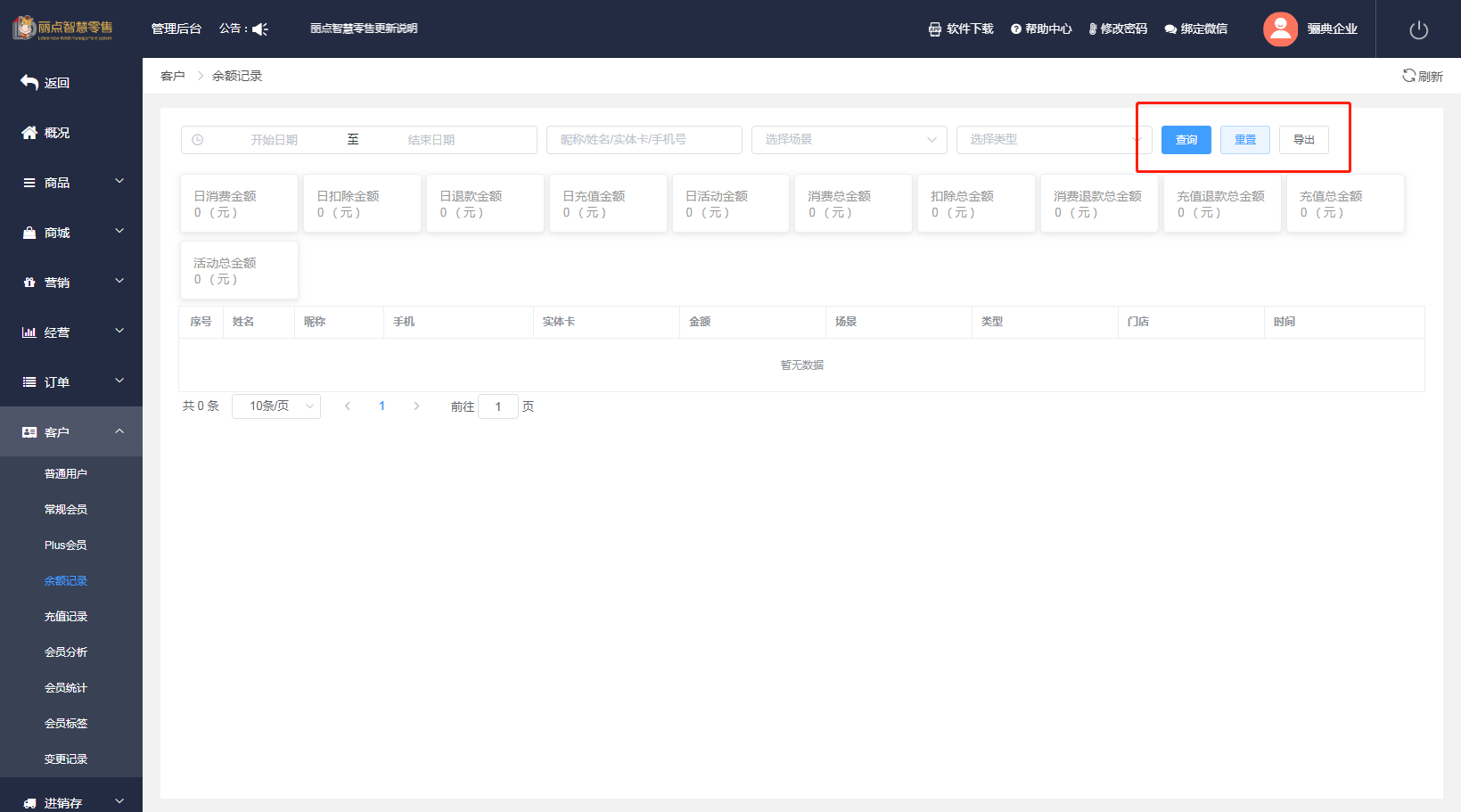The image size is (1461, 812).
Task: Click the 丽点智慧零售更新说明 announcement link
Action: tap(364, 29)
